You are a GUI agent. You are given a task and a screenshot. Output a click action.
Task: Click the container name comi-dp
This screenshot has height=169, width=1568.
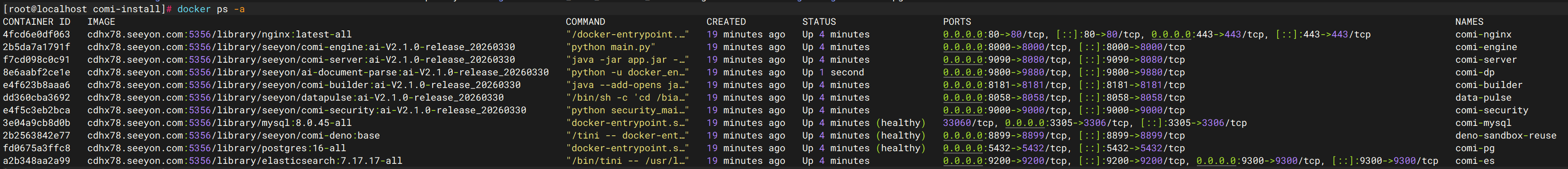tap(1475, 73)
